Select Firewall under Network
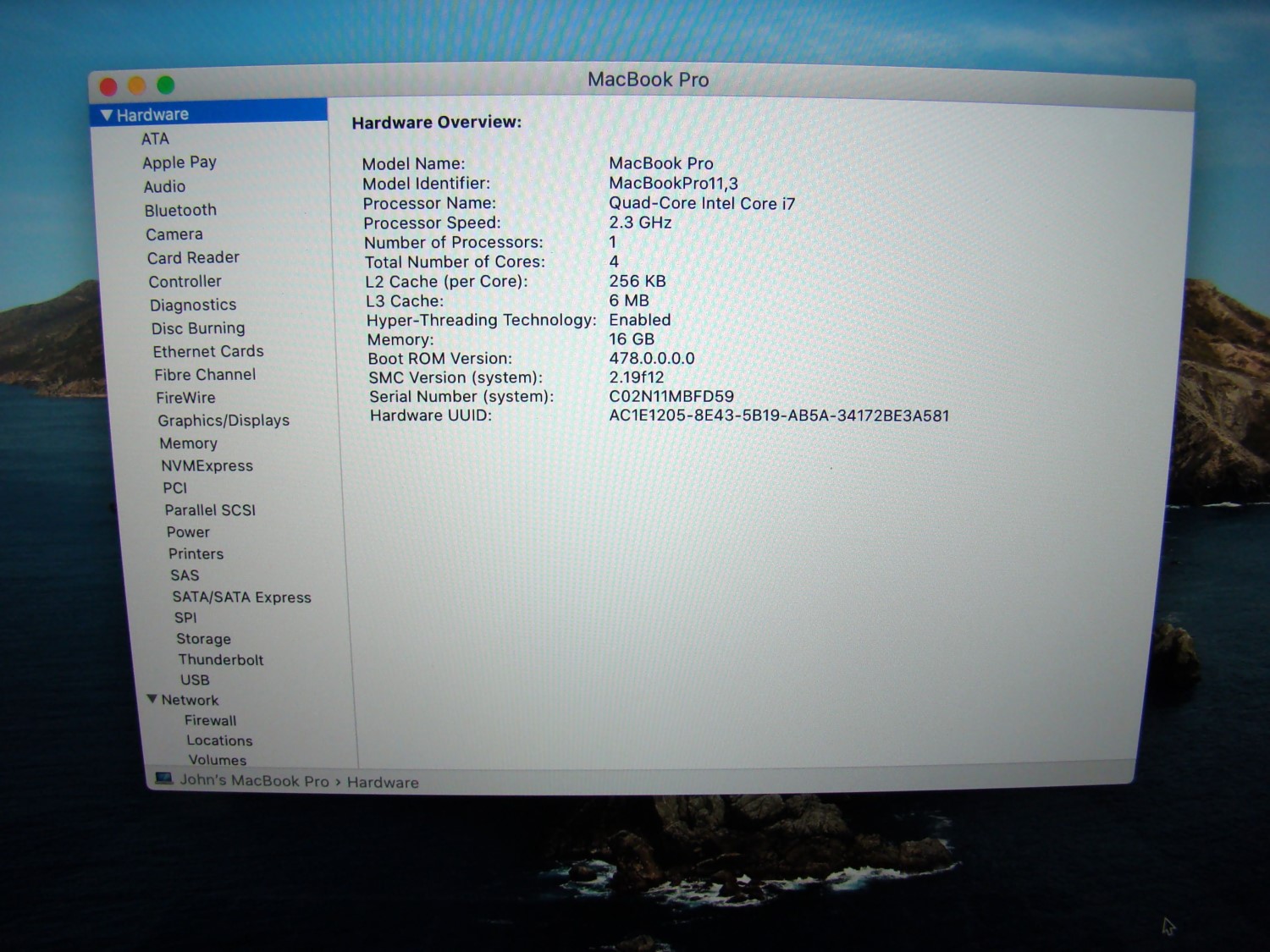 pos(210,720)
